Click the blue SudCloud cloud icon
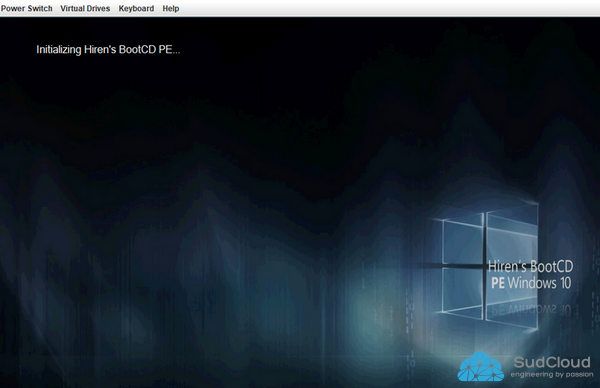The width and height of the screenshot is (600, 388). click(481, 367)
